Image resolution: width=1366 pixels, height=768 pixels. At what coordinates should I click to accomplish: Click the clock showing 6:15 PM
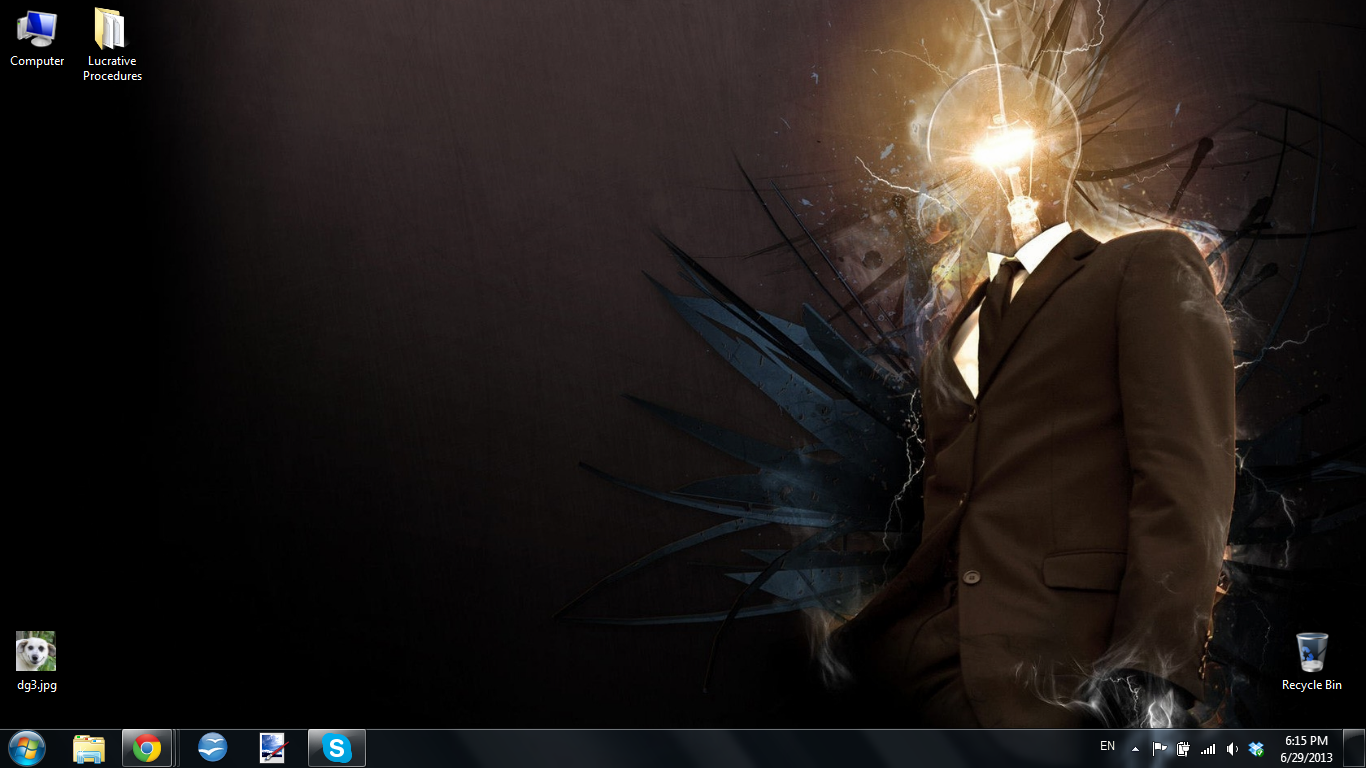(1306, 749)
